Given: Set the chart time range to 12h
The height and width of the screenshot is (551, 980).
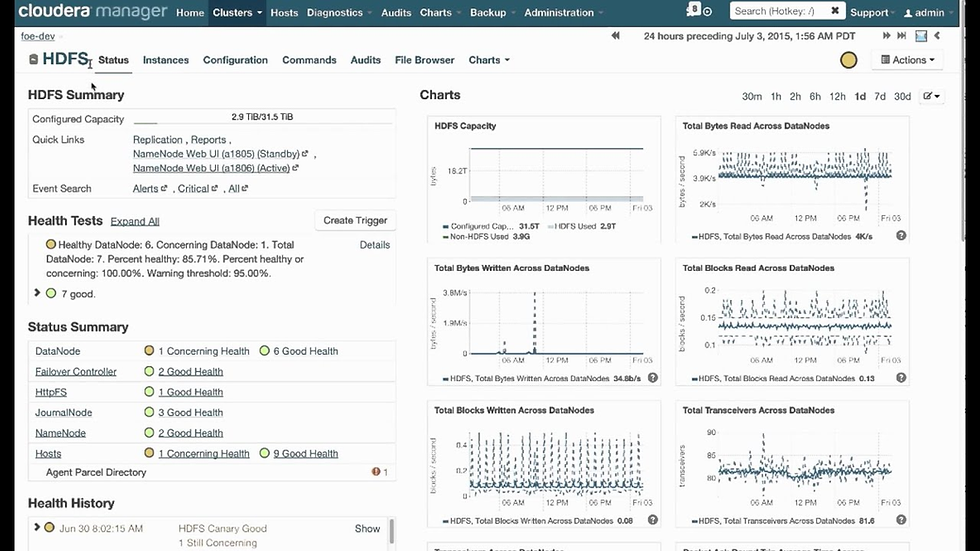Looking at the screenshot, I should click(838, 96).
